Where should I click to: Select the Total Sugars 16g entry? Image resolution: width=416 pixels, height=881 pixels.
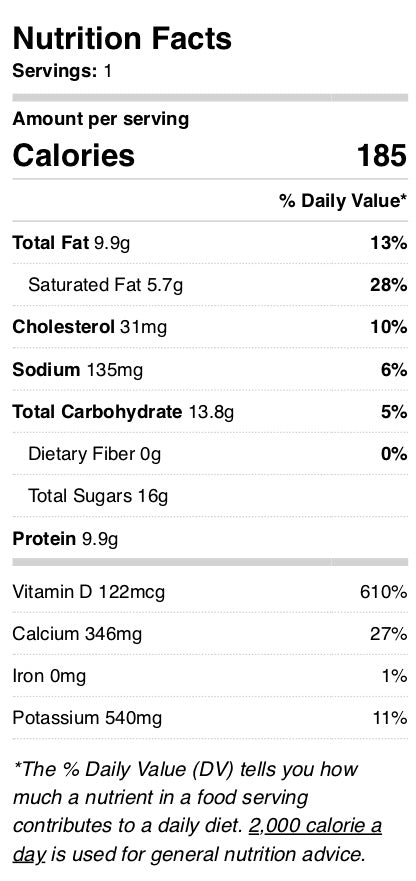(x=210, y=496)
